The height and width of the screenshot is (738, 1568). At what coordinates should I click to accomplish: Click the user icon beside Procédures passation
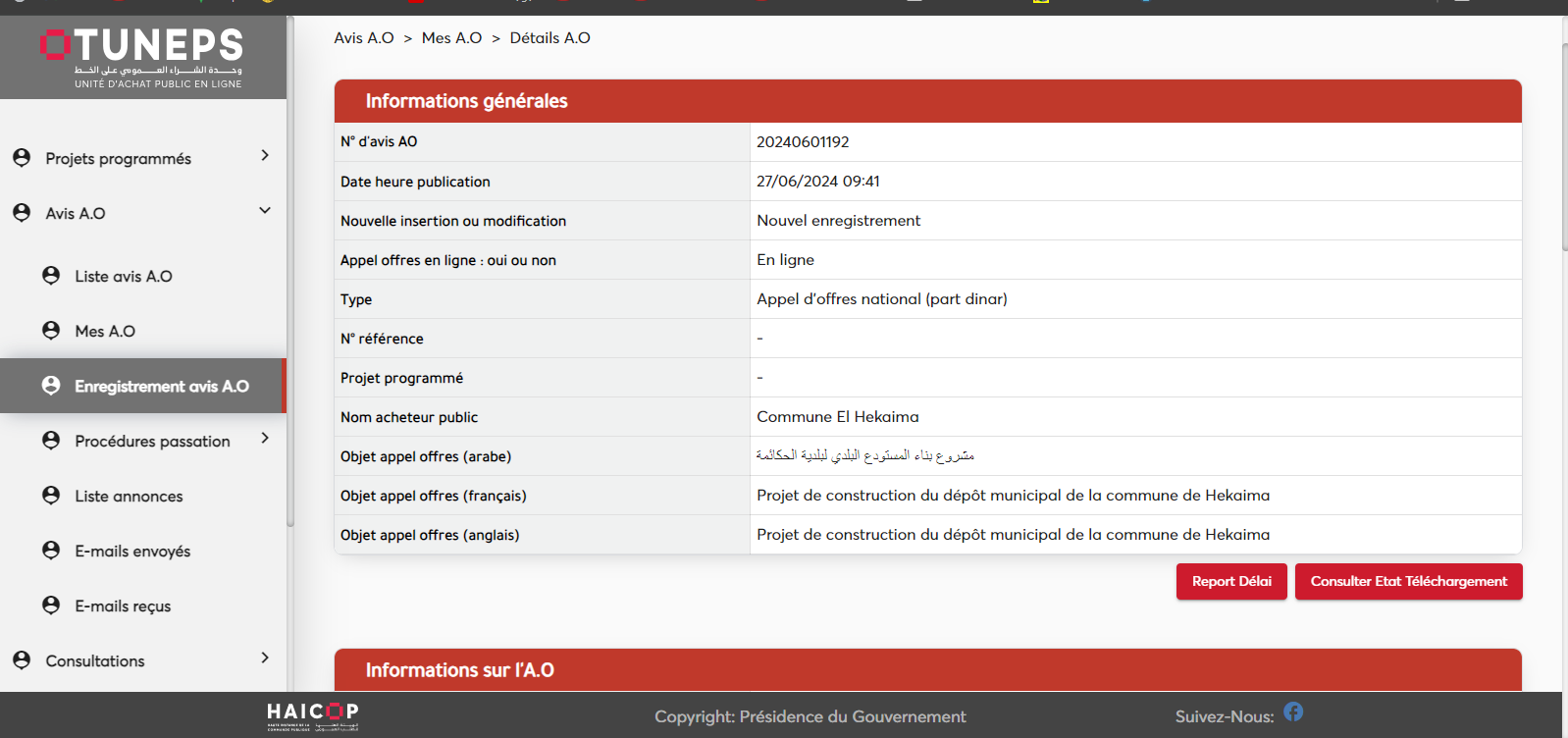[x=51, y=440]
